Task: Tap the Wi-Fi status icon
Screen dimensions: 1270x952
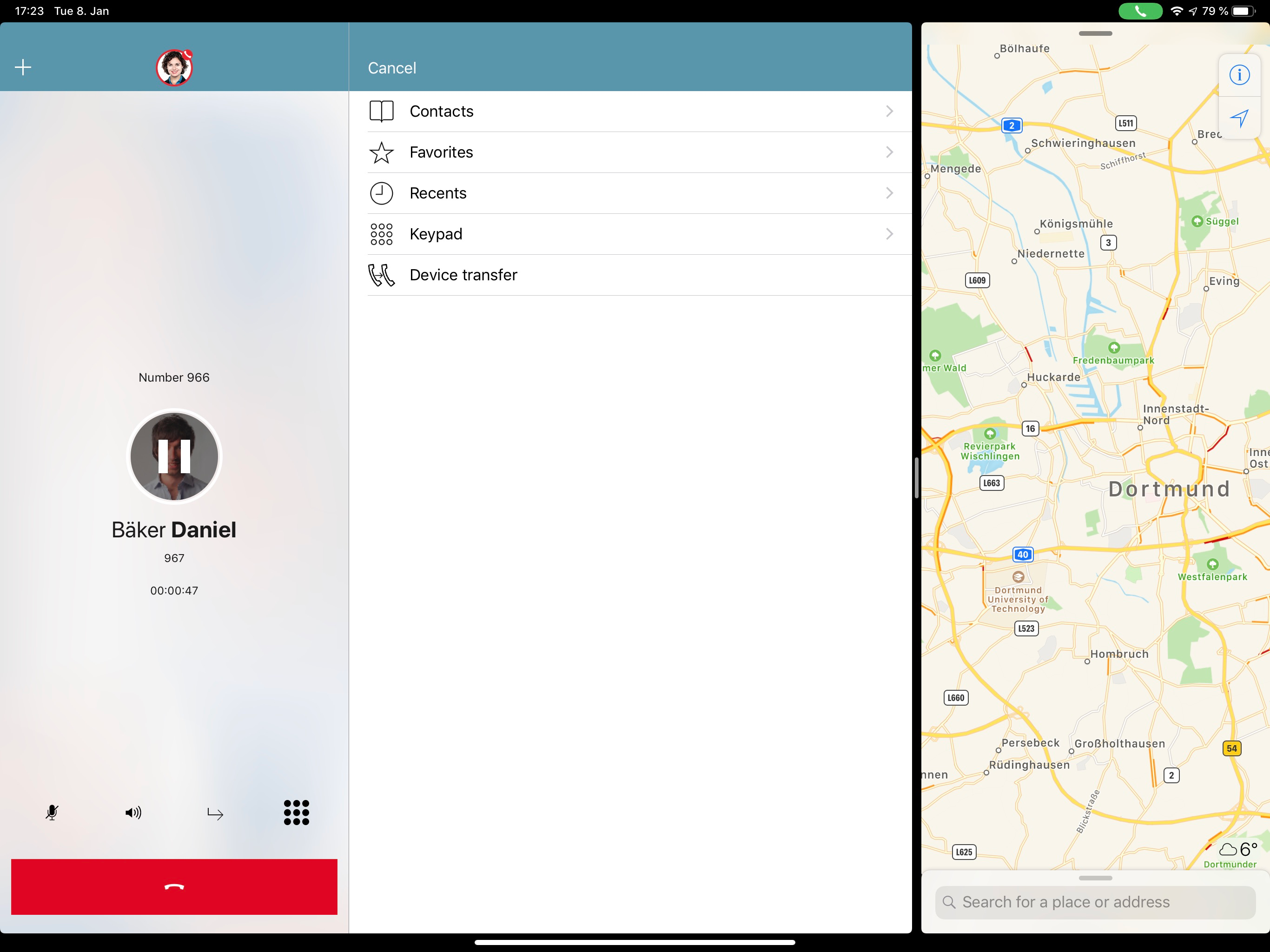Action: [1177, 11]
